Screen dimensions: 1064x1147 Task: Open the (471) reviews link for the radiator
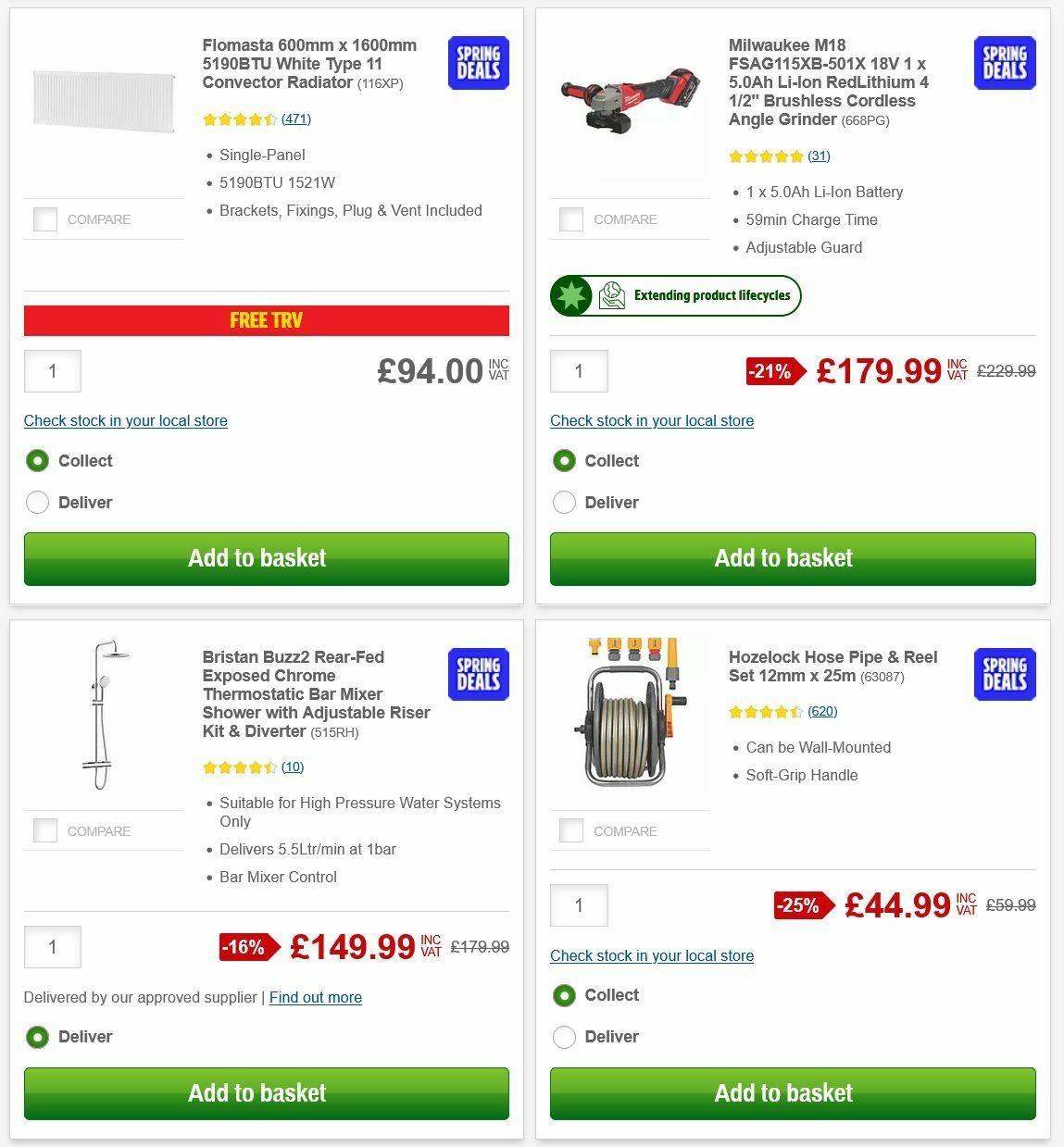[297, 118]
